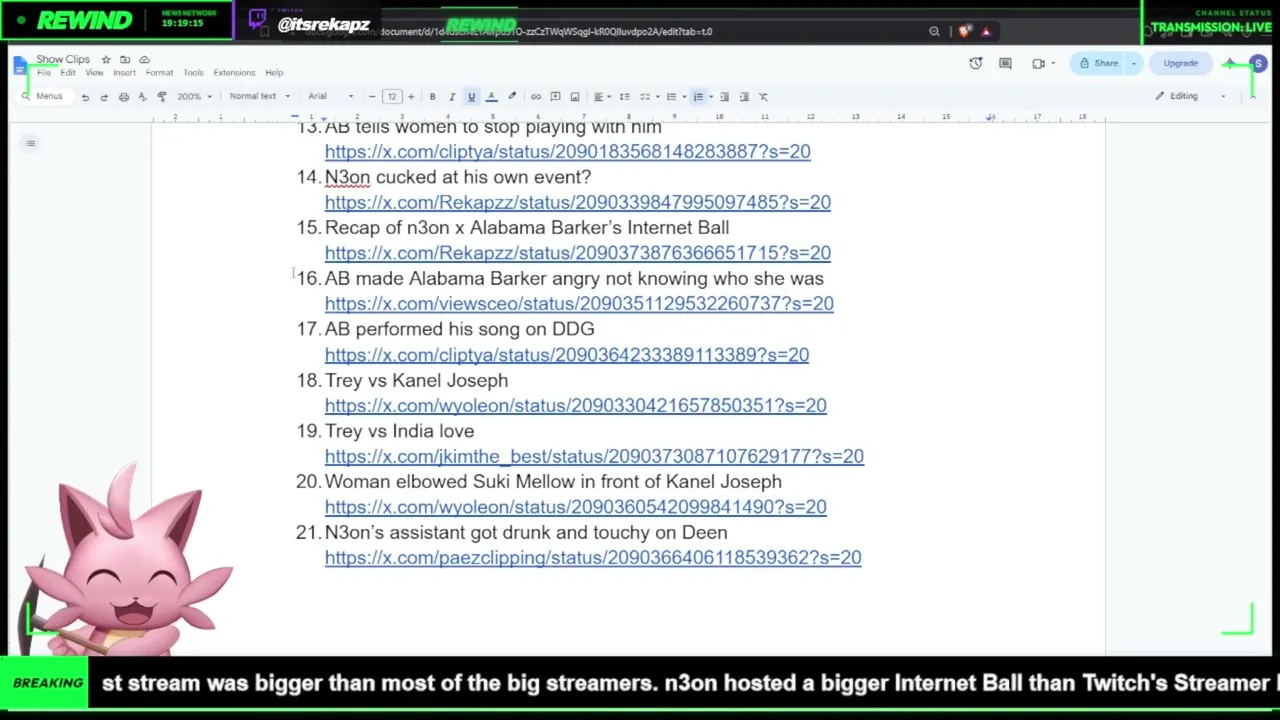Add a comment from the toolbar
This screenshot has height=720, width=1280.
coord(555,97)
